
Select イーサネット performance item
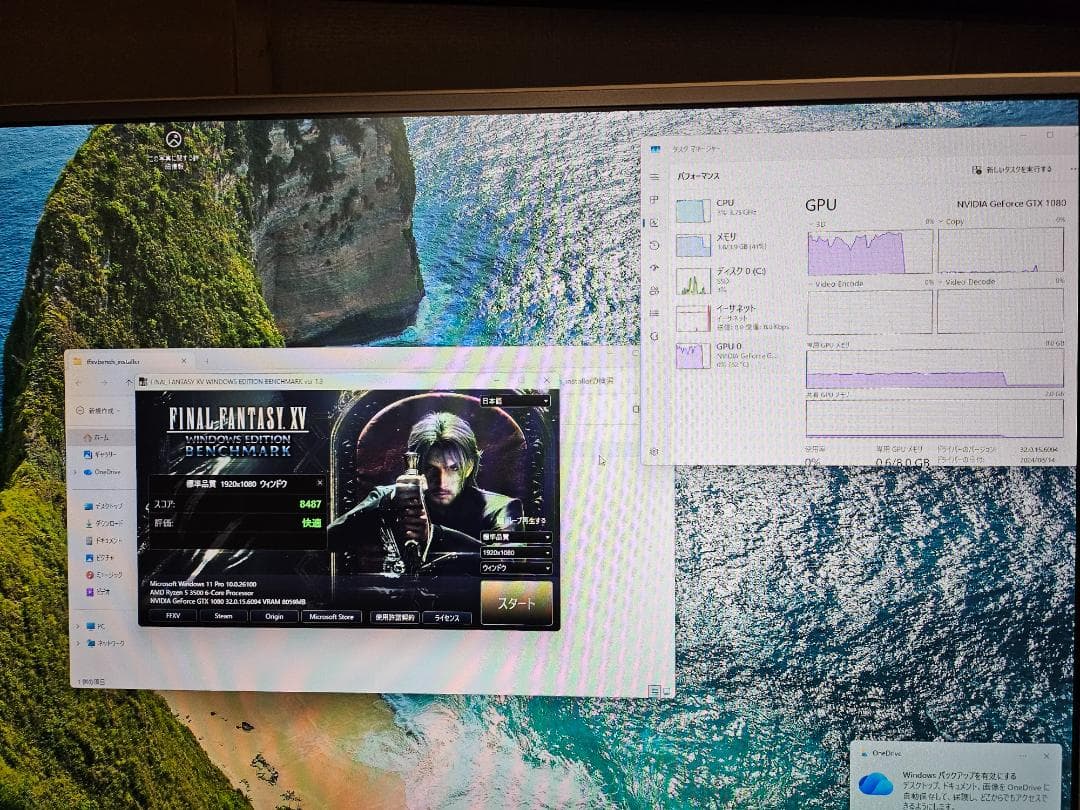click(x=734, y=318)
